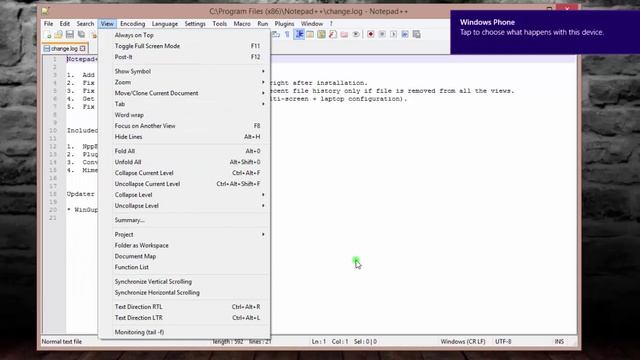Click the Save All toolbar icon
The width and height of the screenshot is (640, 360).
pyautogui.click(x=81, y=35)
